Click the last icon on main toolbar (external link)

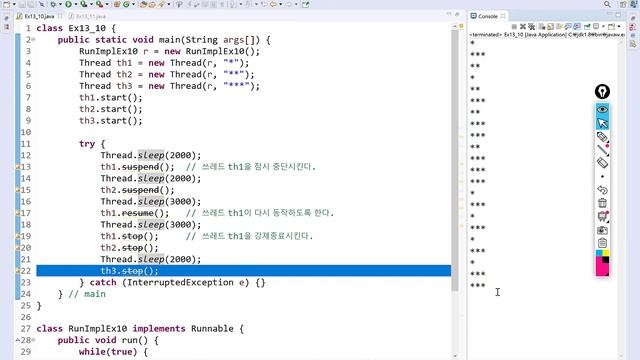pyautogui.click(x=305, y=4)
